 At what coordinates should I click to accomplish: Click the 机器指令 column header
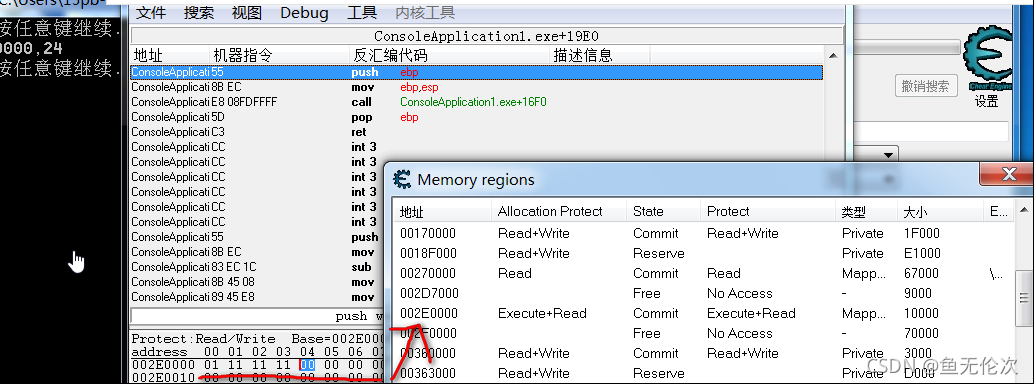tap(280, 55)
